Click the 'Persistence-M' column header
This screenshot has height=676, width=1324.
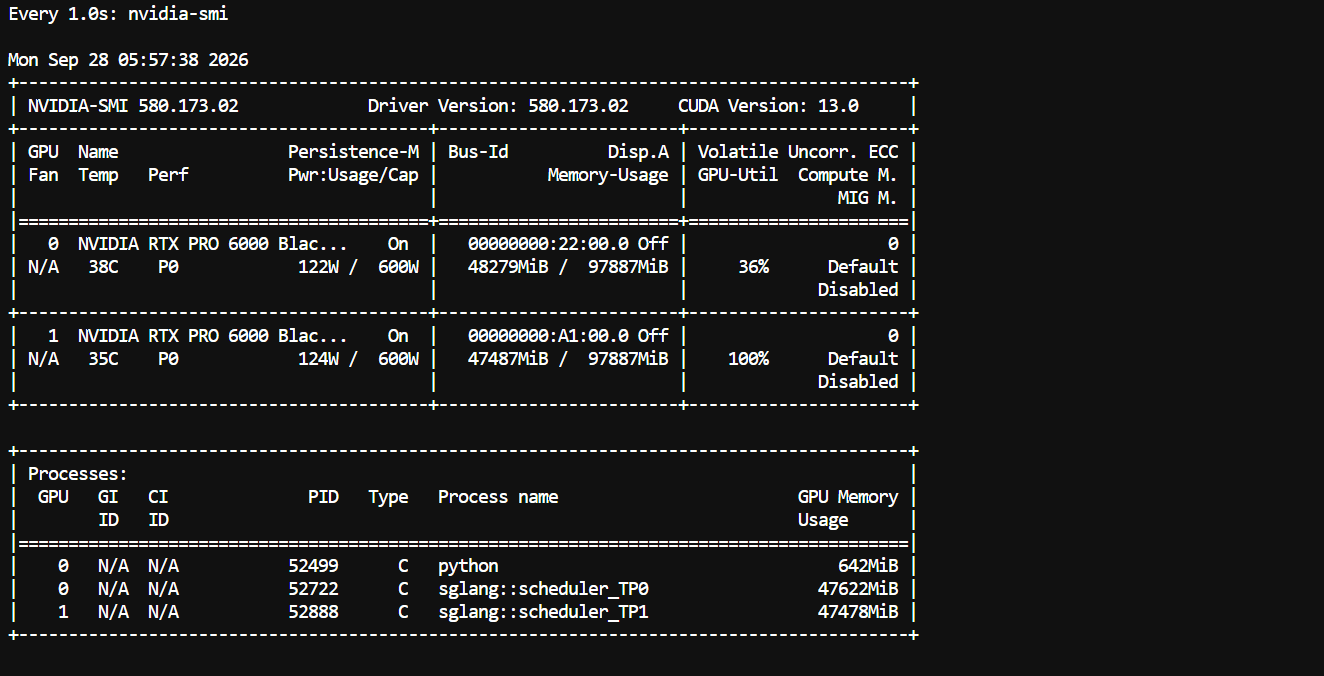pyautogui.click(x=353, y=152)
